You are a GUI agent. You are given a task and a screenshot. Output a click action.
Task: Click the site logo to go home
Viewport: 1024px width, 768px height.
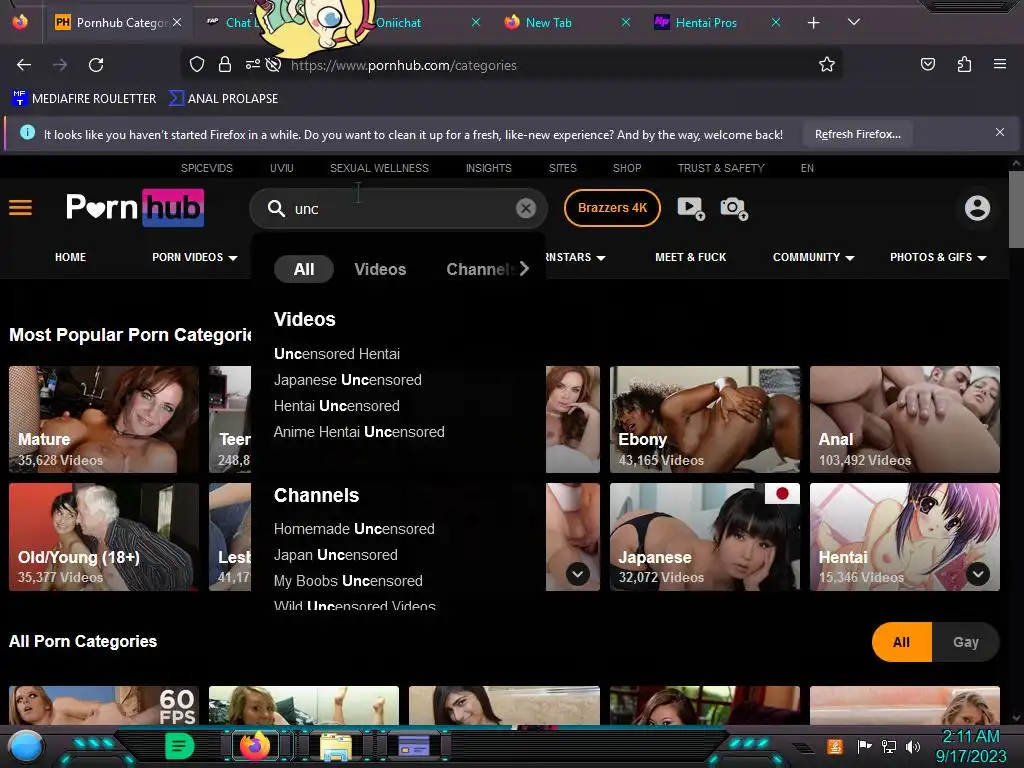tap(135, 208)
